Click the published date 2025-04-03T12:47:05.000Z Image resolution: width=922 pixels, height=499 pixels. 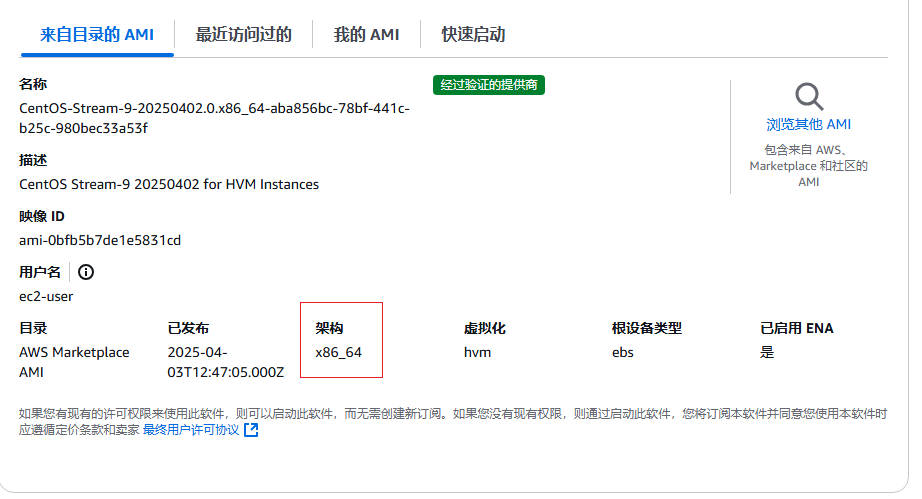226,362
